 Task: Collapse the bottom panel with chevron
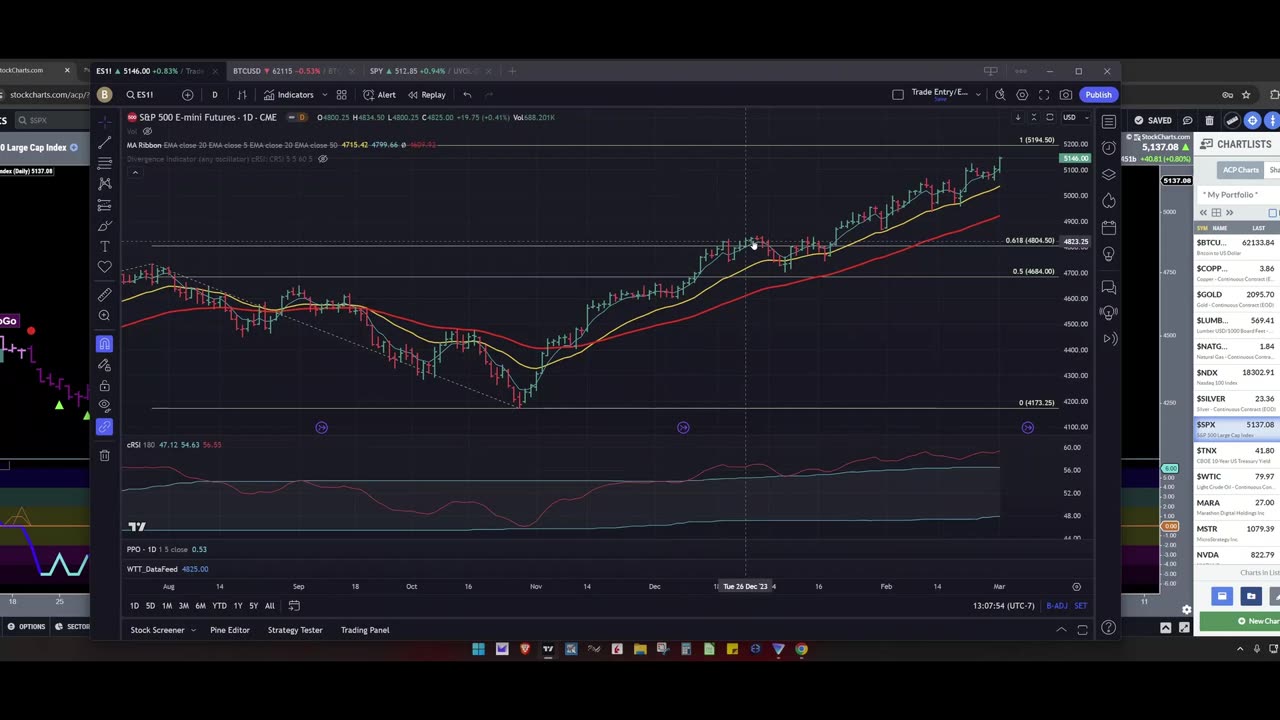coord(1061,630)
